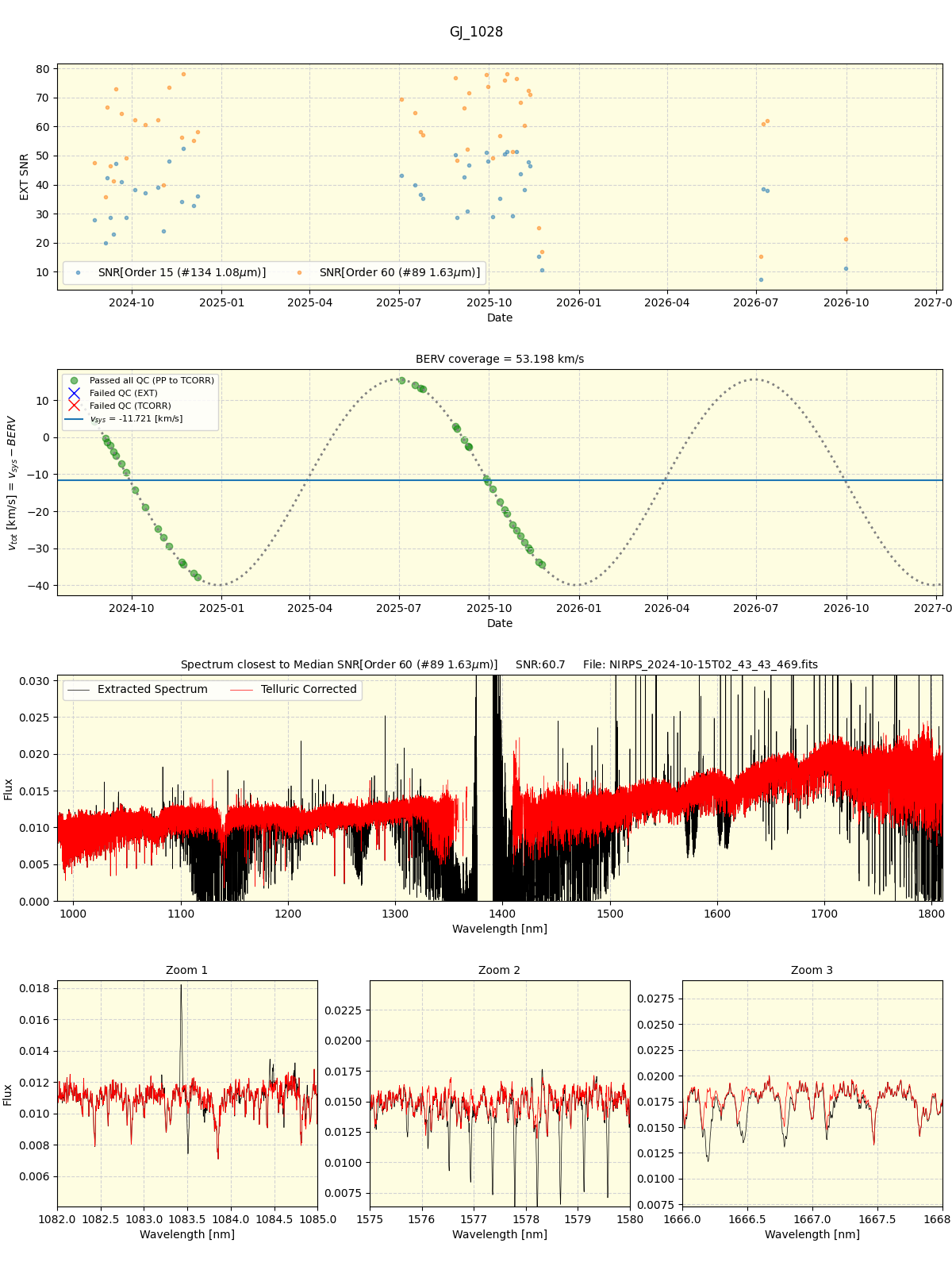The height and width of the screenshot is (1270, 952).
Task: Click the 1700 tick on spectrum wavelength axis
Action: [x=824, y=913]
